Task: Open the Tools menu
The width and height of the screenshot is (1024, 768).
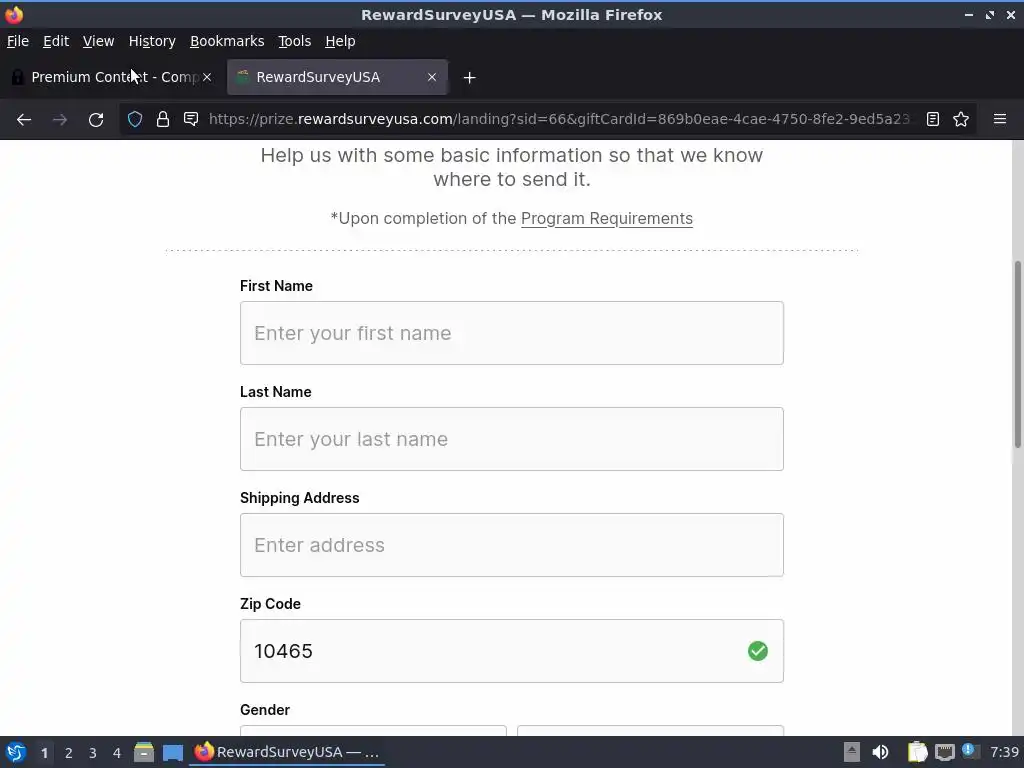Action: tap(295, 41)
